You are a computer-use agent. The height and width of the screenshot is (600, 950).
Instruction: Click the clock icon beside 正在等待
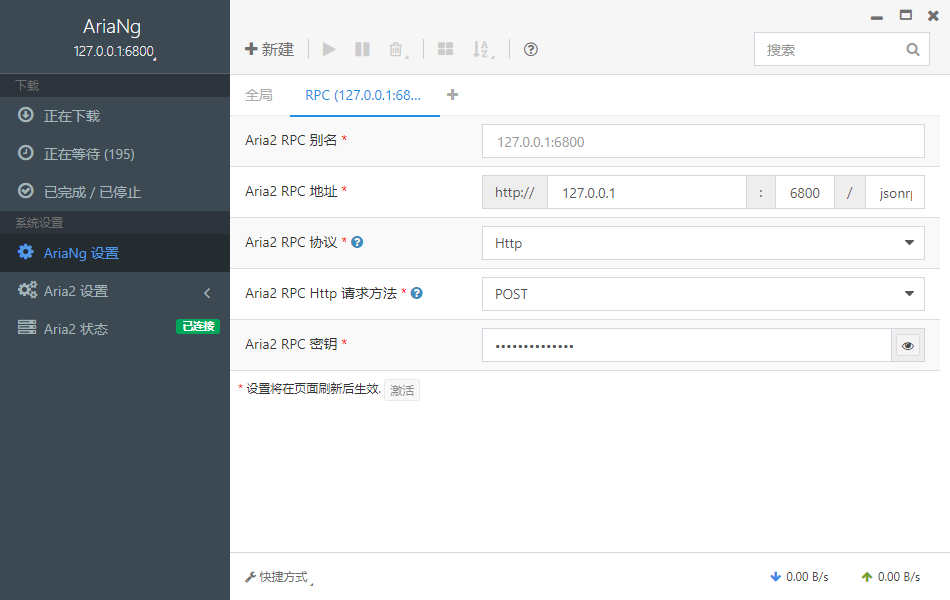25,153
